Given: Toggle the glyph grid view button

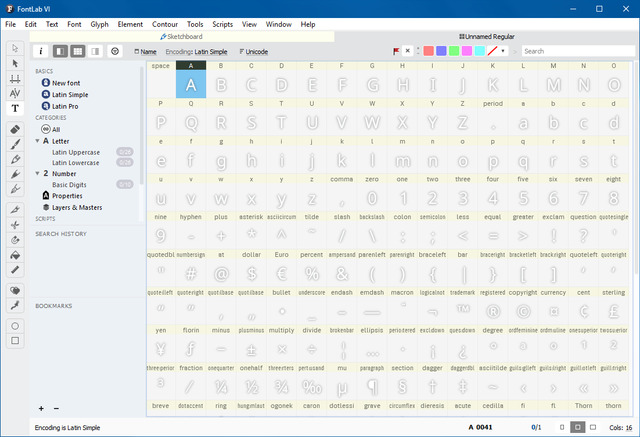Looking at the screenshot, I should 78,51.
